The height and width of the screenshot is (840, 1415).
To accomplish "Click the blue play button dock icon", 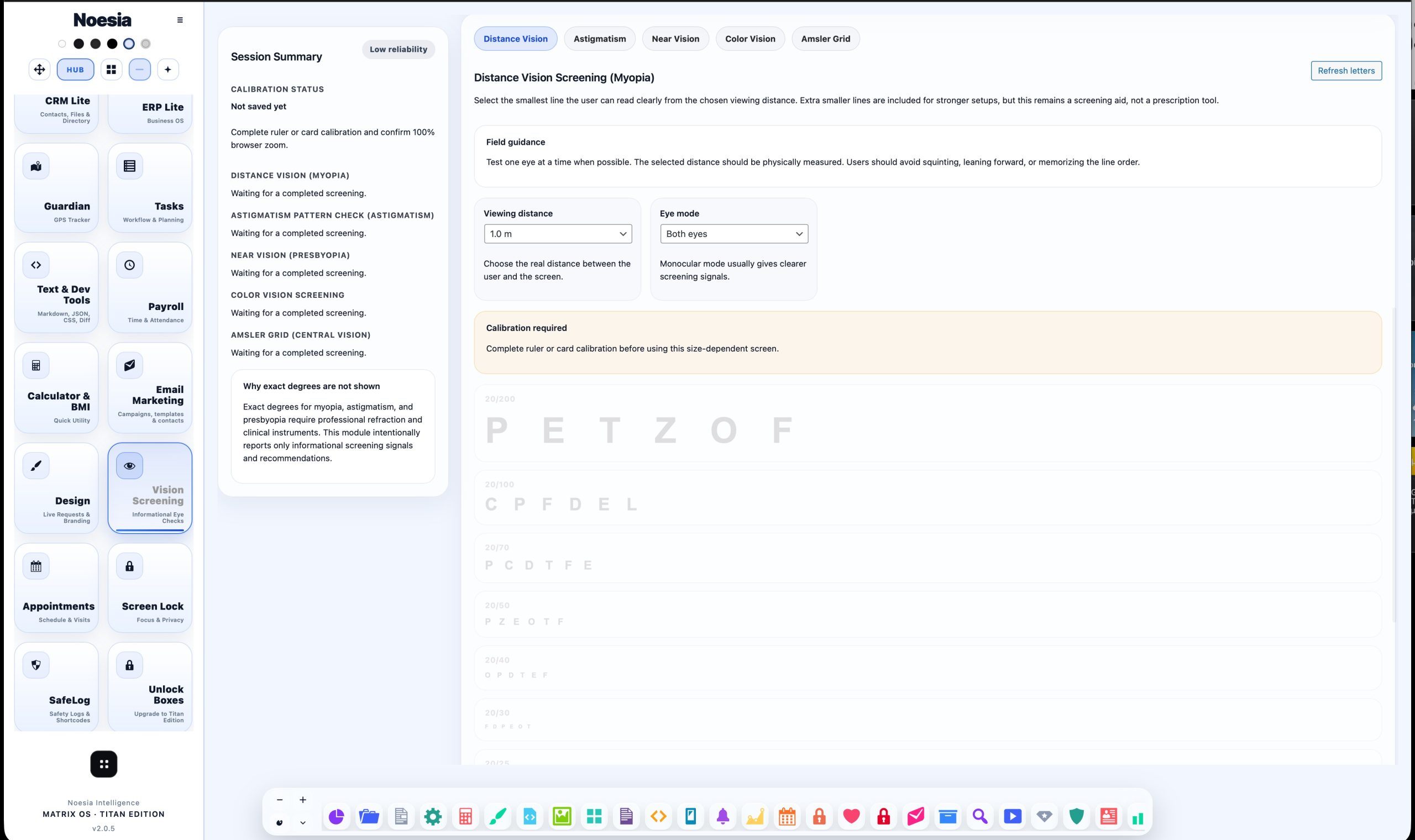I will 1013,816.
